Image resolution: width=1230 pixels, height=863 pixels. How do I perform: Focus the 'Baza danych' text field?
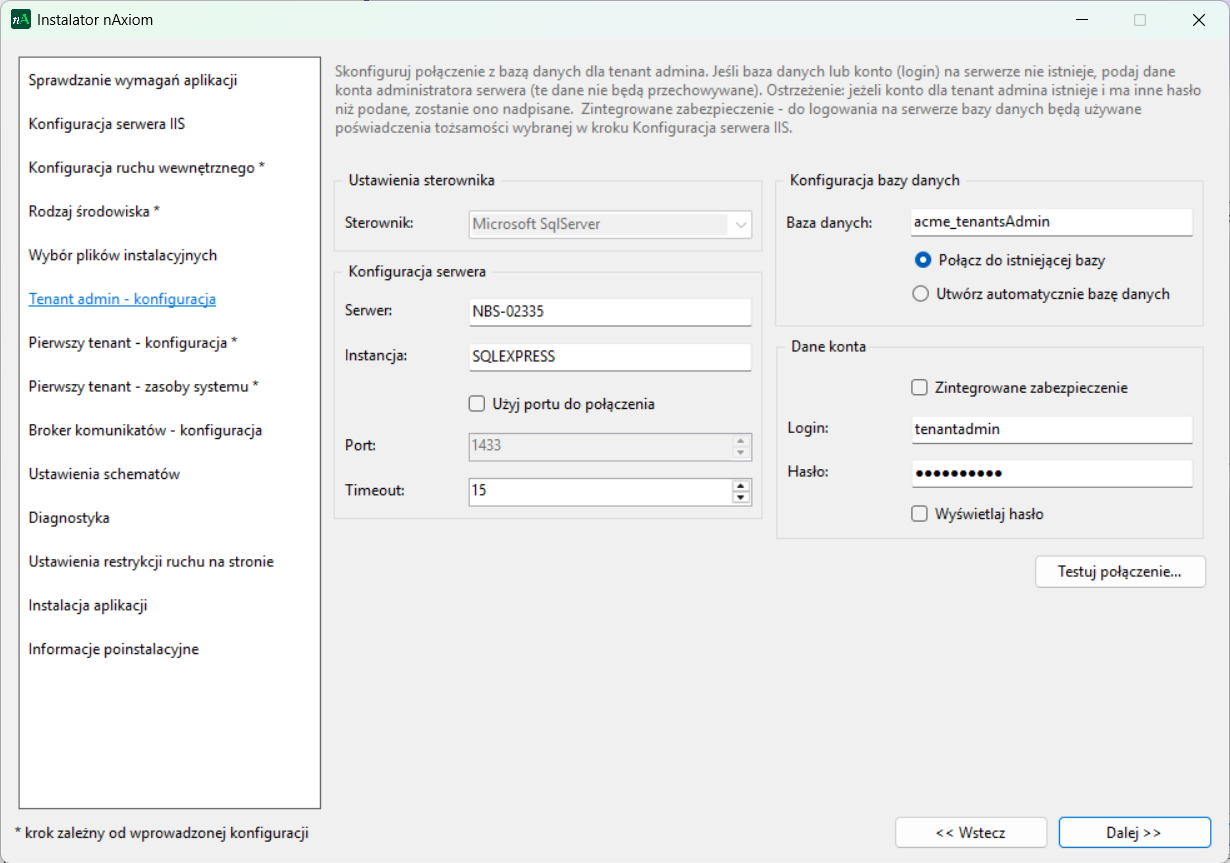pos(1050,222)
